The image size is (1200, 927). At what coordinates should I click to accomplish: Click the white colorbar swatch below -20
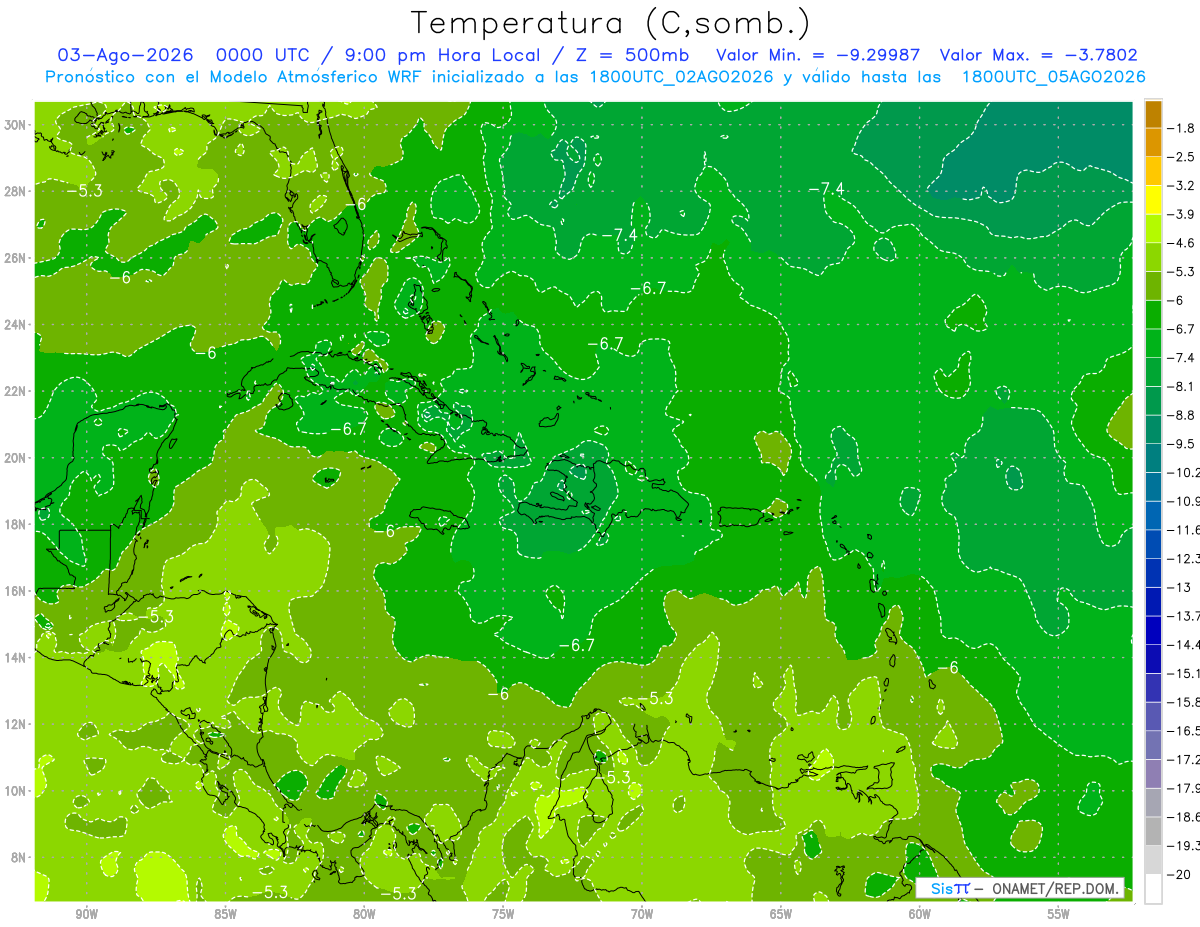click(x=1153, y=889)
